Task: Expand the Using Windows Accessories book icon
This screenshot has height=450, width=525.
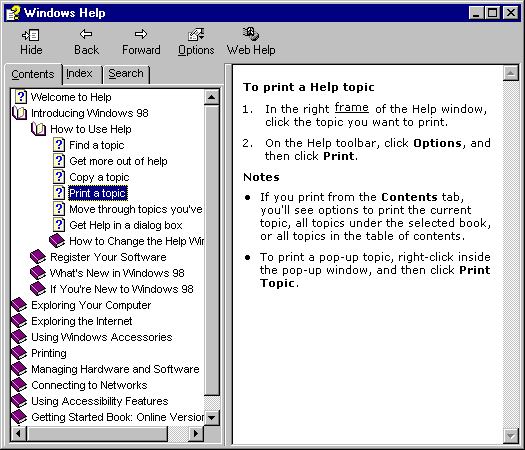Action: [x=19, y=337]
